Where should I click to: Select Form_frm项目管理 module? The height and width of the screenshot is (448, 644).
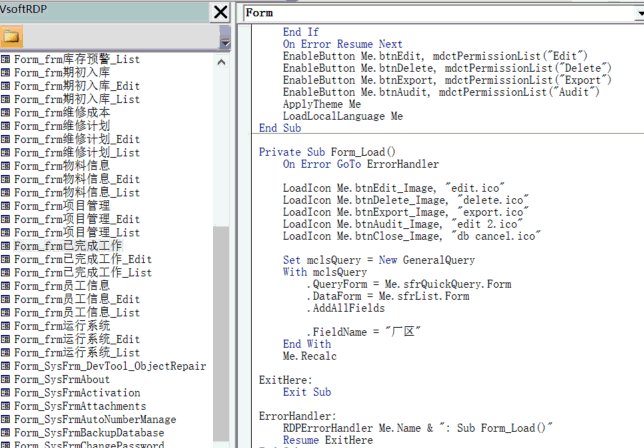point(62,206)
